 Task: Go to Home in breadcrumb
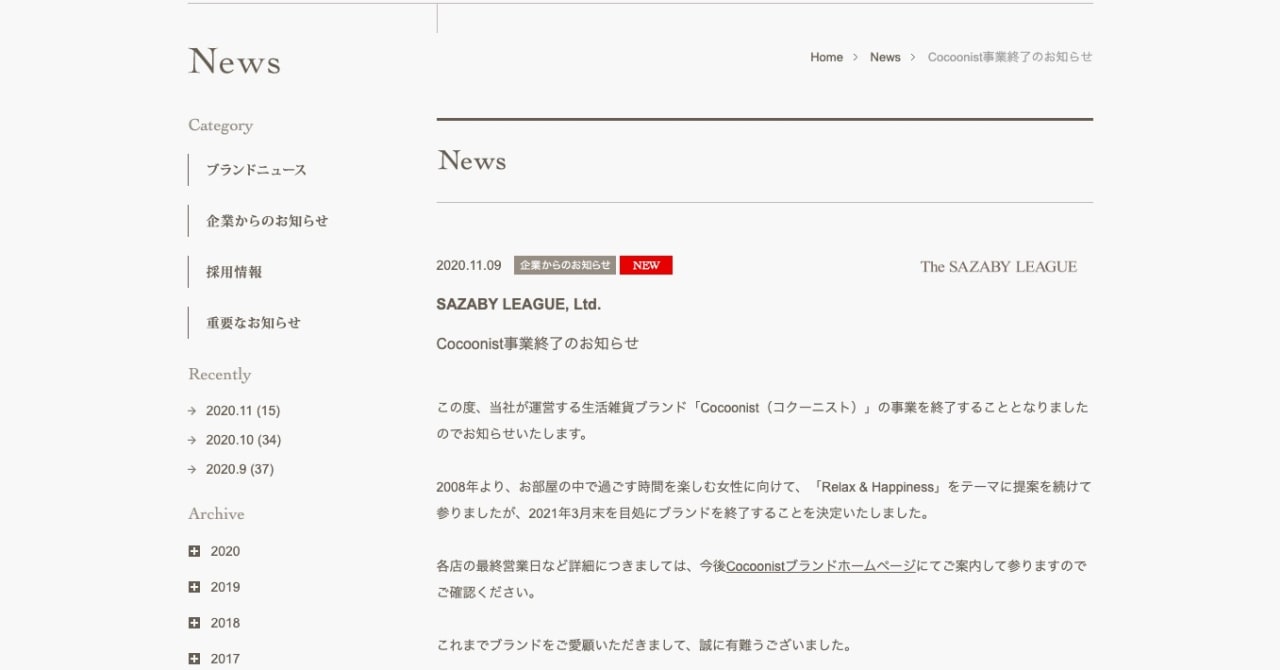pos(826,57)
